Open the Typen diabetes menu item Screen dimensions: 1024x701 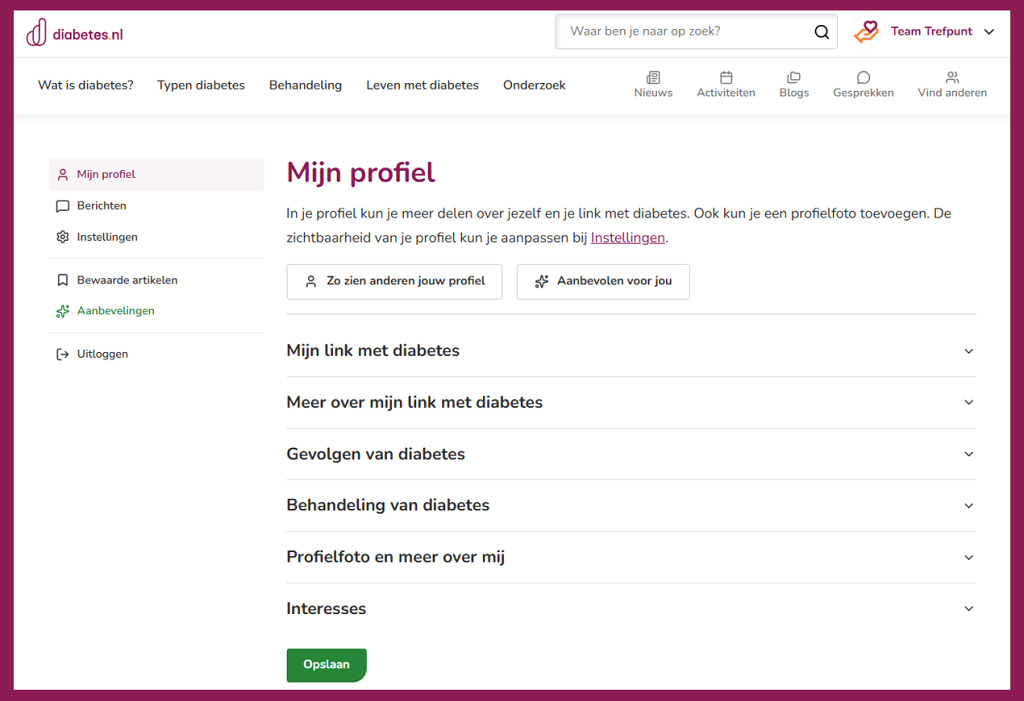click(201, 85)
